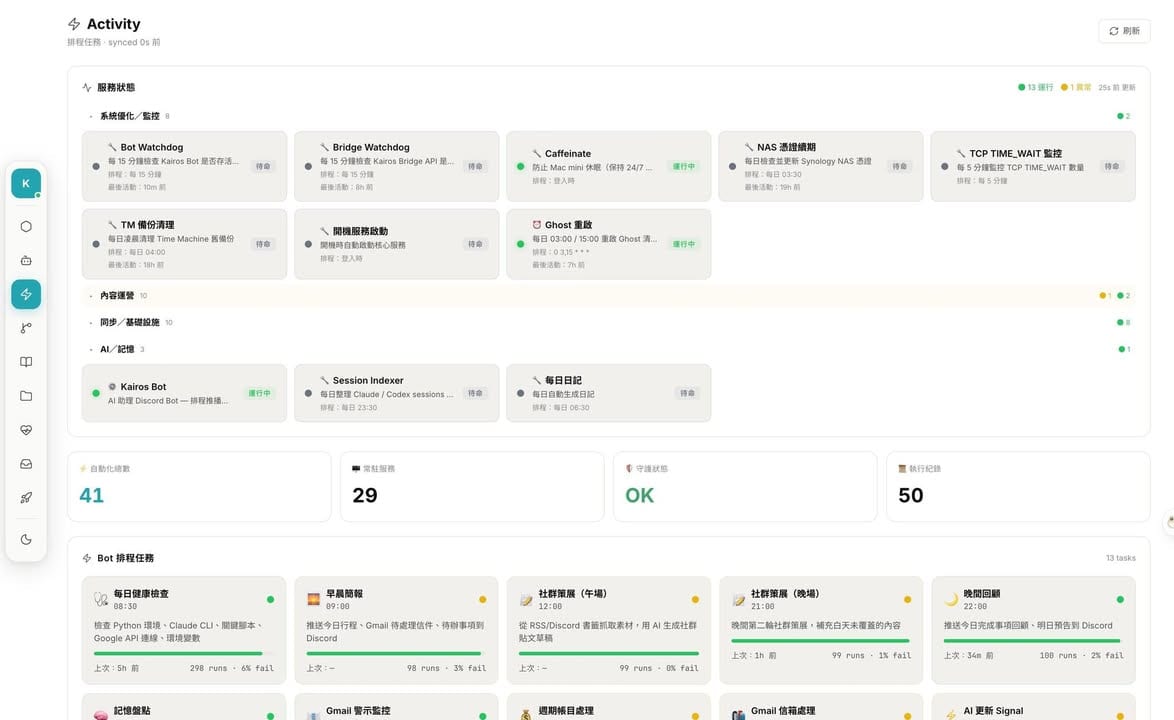Open the bot icon in the sidebar
Viewport: 1174px width, 720px height.
[x=26, y=260]
